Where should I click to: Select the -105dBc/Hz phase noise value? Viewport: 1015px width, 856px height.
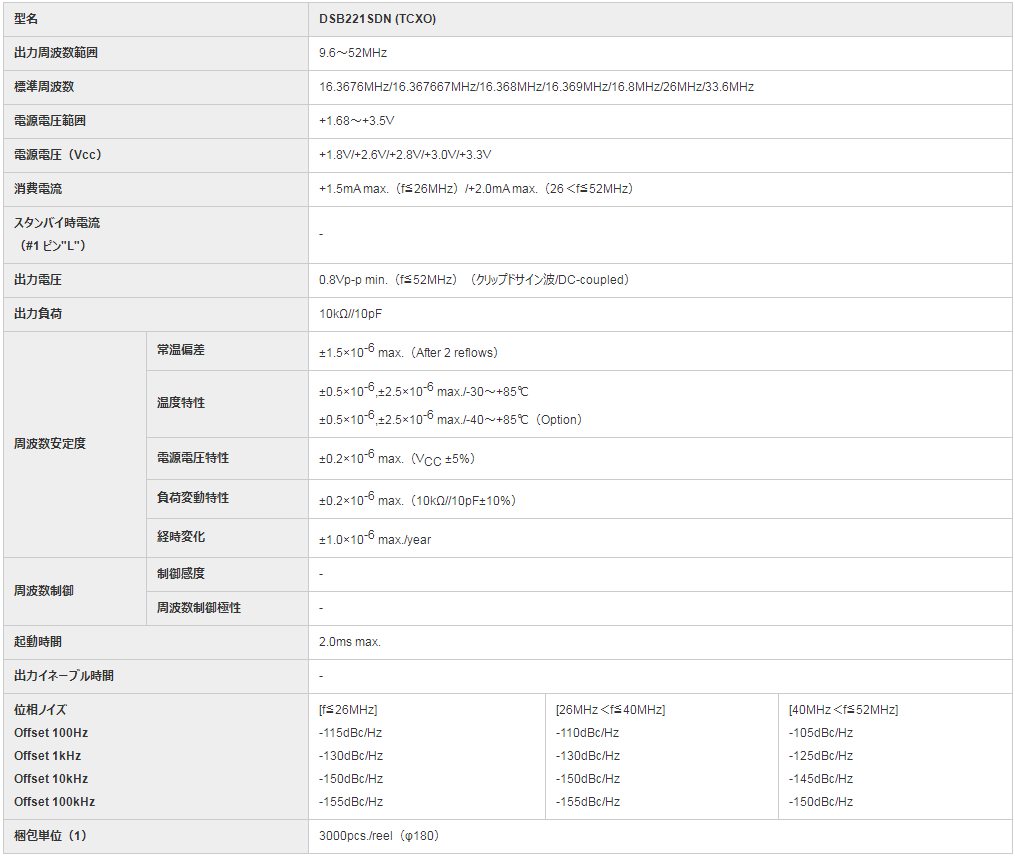click(820, 733)
